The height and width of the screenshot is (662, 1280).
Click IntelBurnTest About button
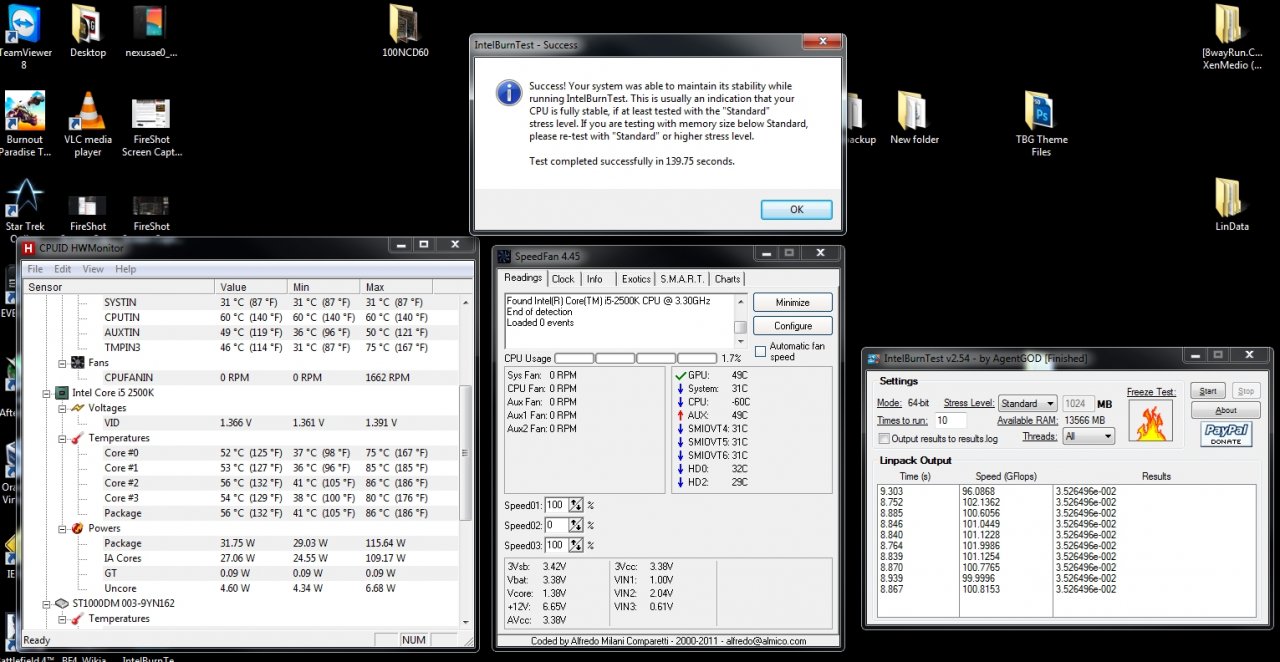1226,410
